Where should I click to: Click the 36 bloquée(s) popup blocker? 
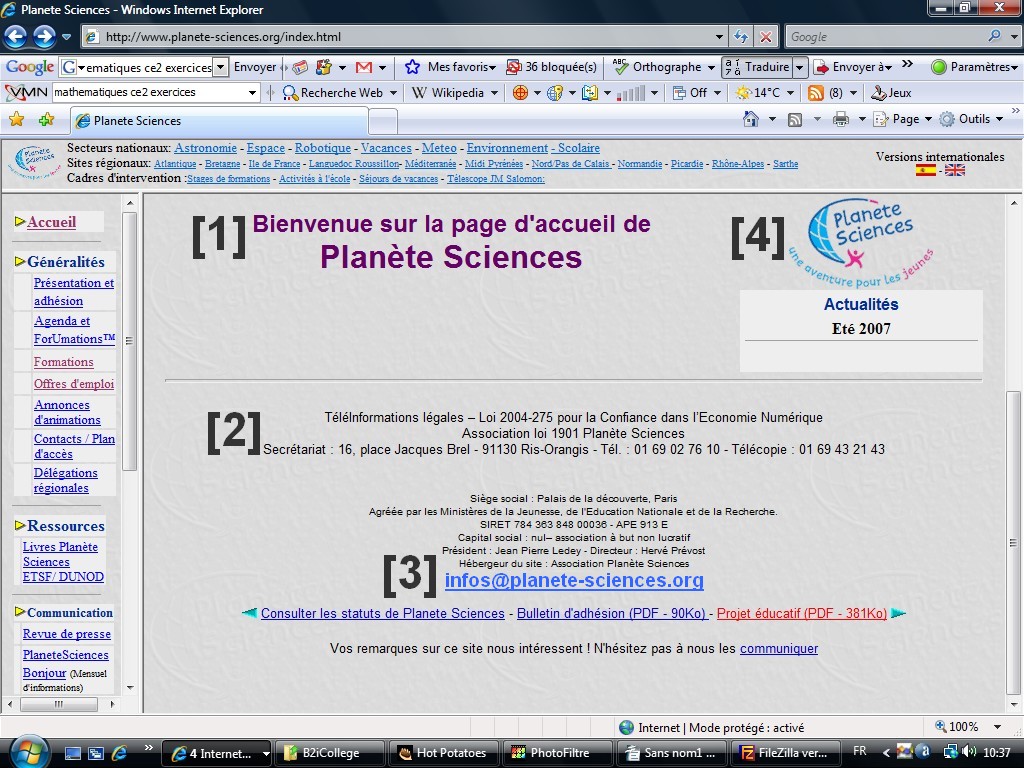(552, 67)
